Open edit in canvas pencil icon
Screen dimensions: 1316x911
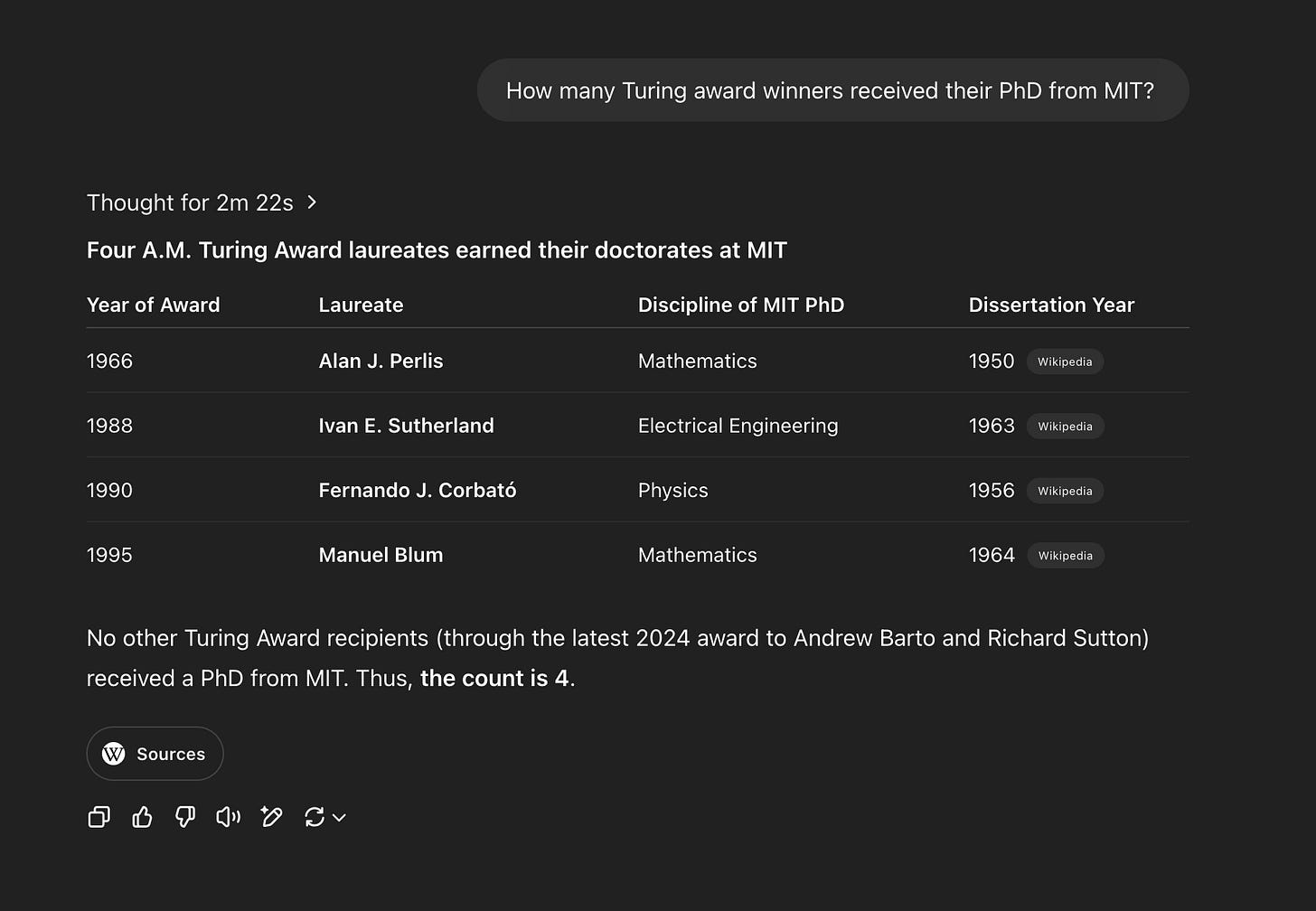click(271, 817)
